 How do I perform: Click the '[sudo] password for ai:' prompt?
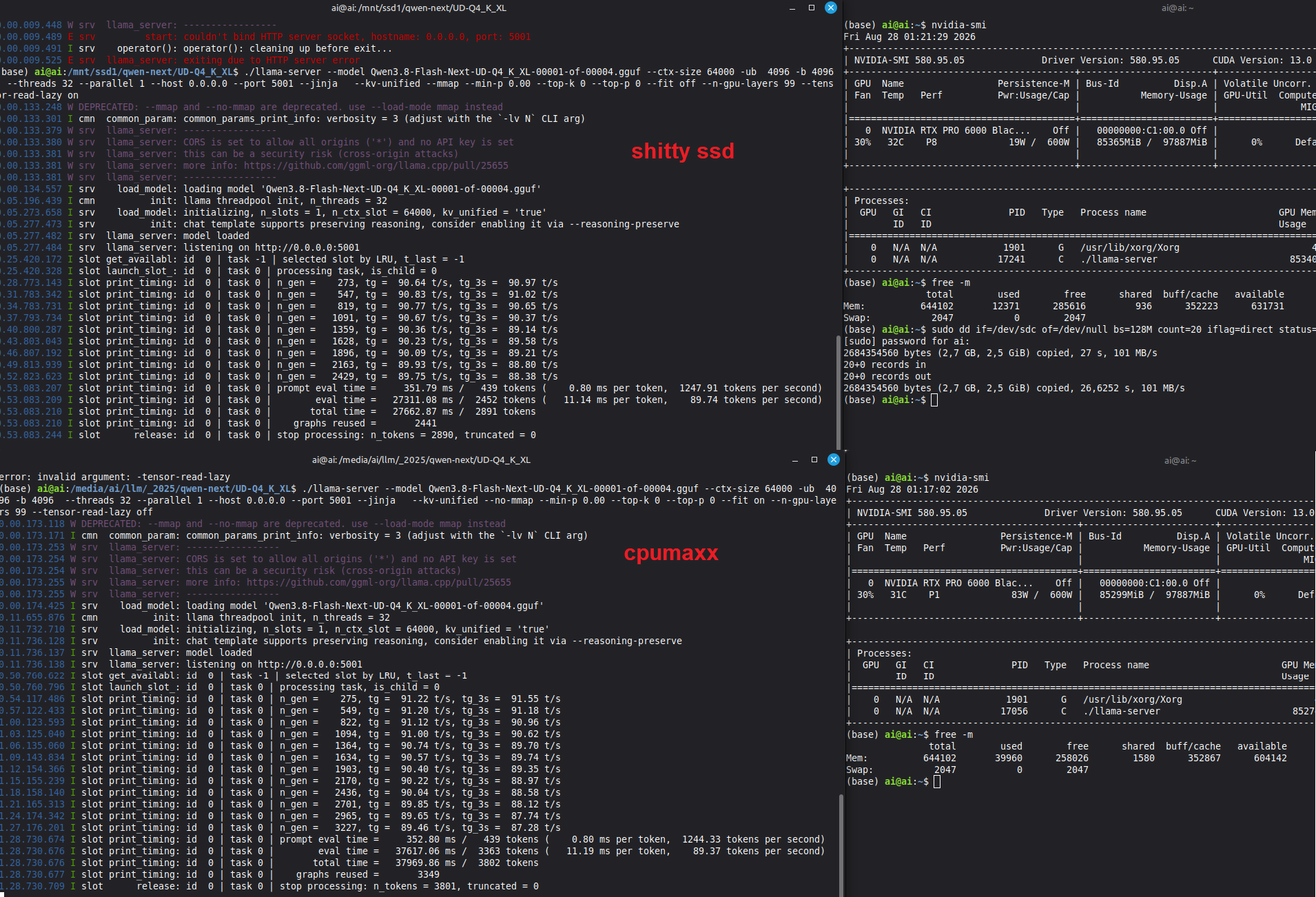point(907,341)
